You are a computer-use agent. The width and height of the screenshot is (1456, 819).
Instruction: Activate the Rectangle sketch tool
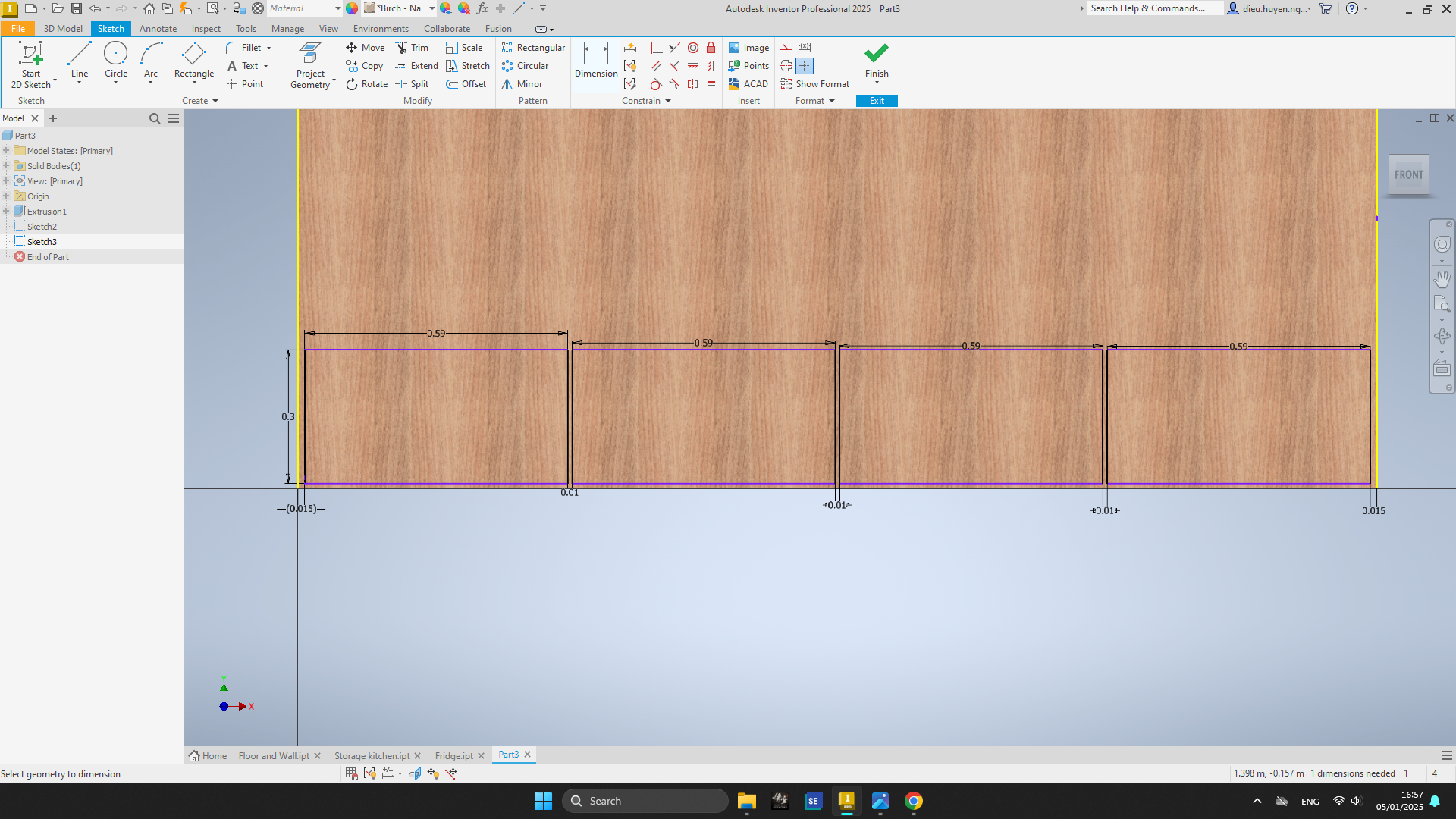click(x=194, y=61)
